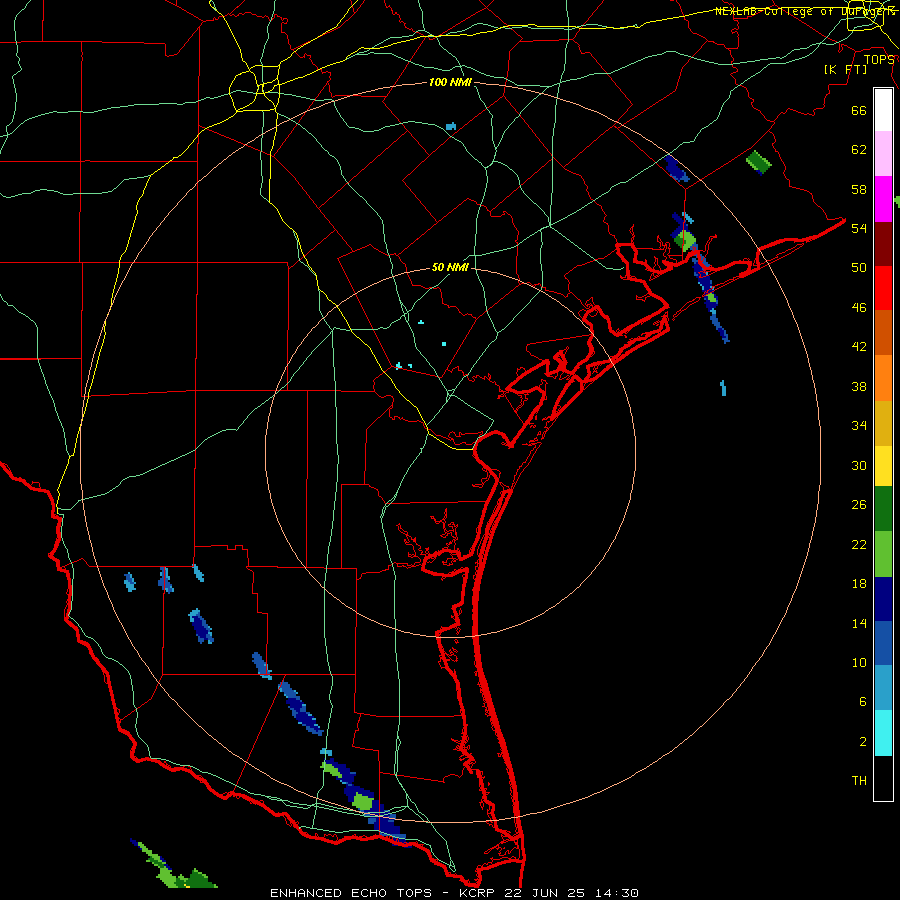Click the legend value '42'
The image size is (900, 900).
pos(859,347)
